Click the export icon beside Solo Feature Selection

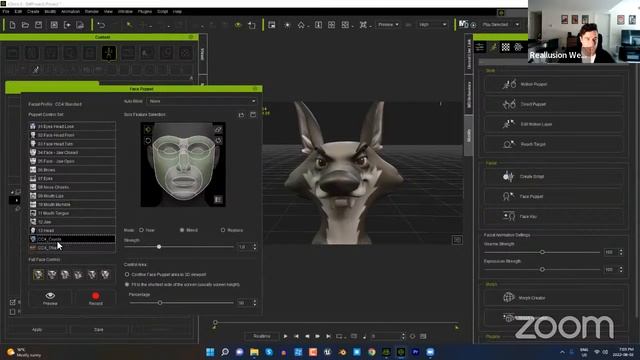pos(241,115)
